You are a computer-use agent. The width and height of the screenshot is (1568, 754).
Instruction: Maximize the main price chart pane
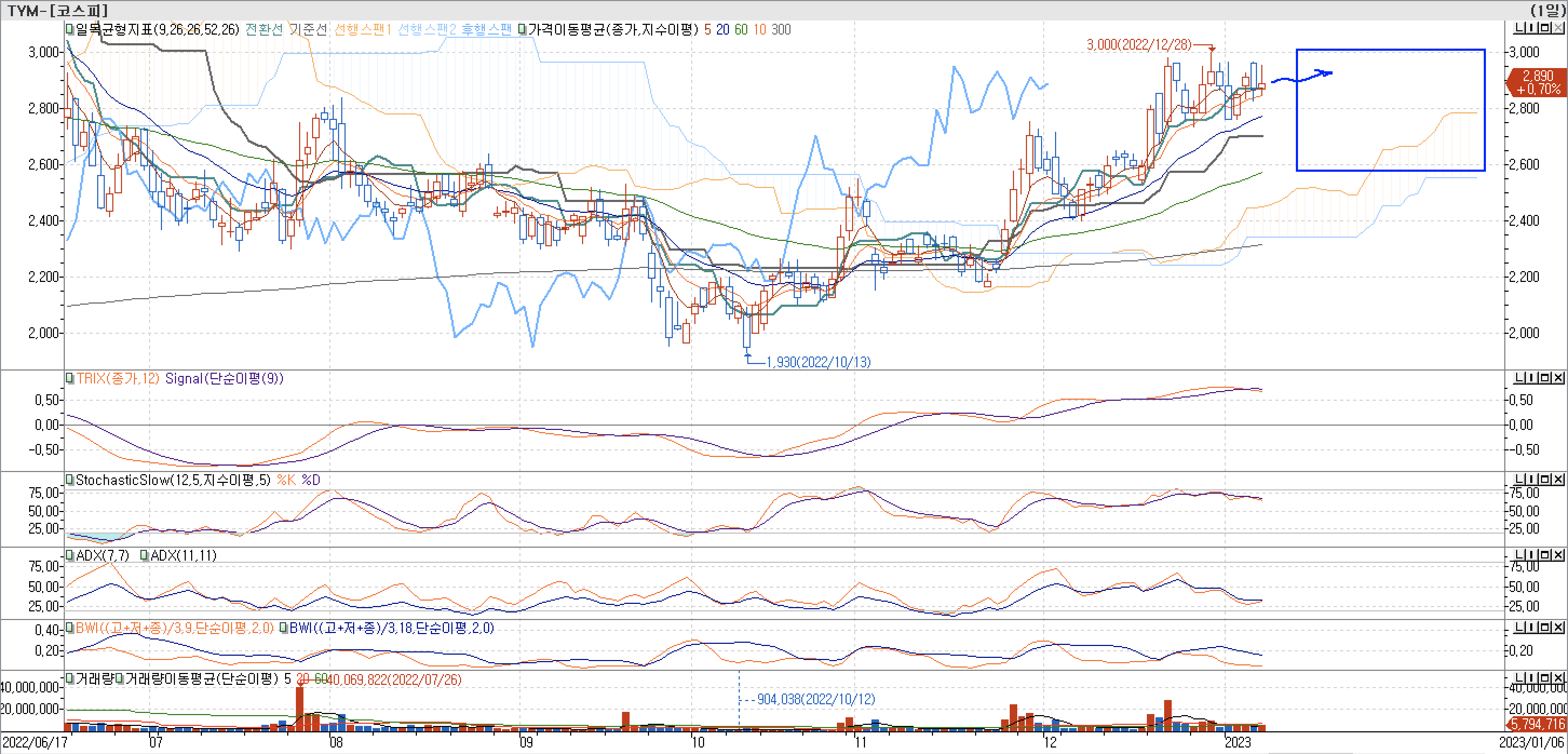pos(1545,28)
